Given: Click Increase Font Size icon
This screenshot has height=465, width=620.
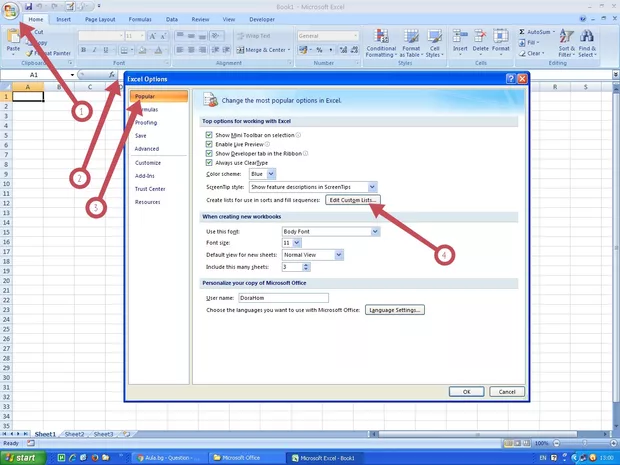Looking at the screenshot, I should click(x=152, y=36).
